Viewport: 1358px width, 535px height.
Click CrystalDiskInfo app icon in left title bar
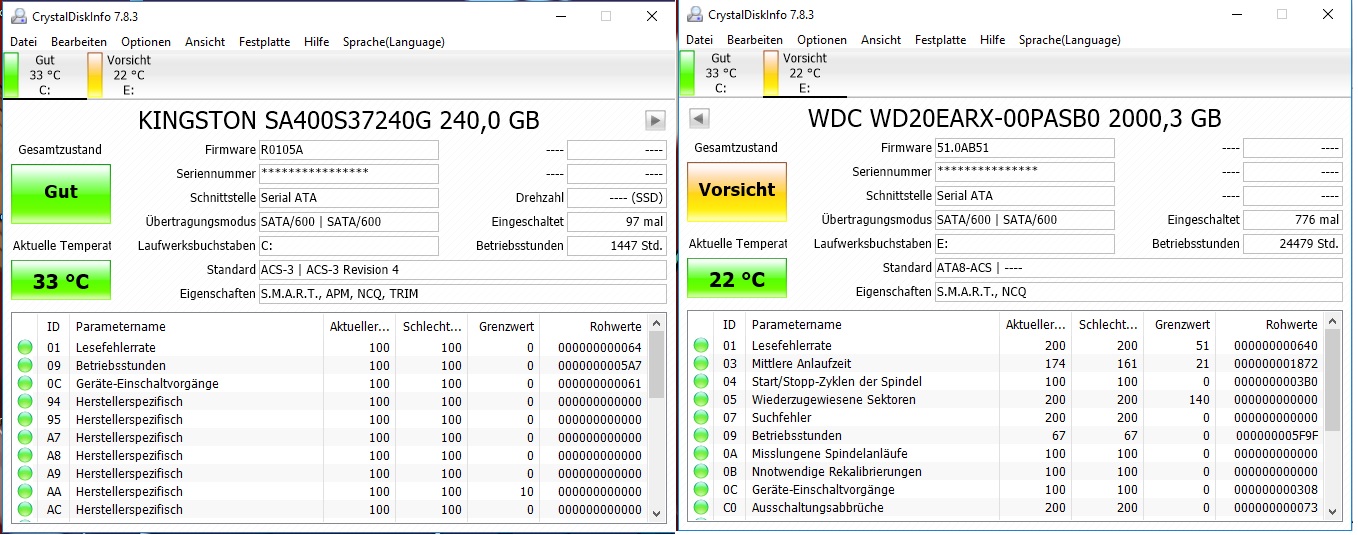tap(18, 15)
